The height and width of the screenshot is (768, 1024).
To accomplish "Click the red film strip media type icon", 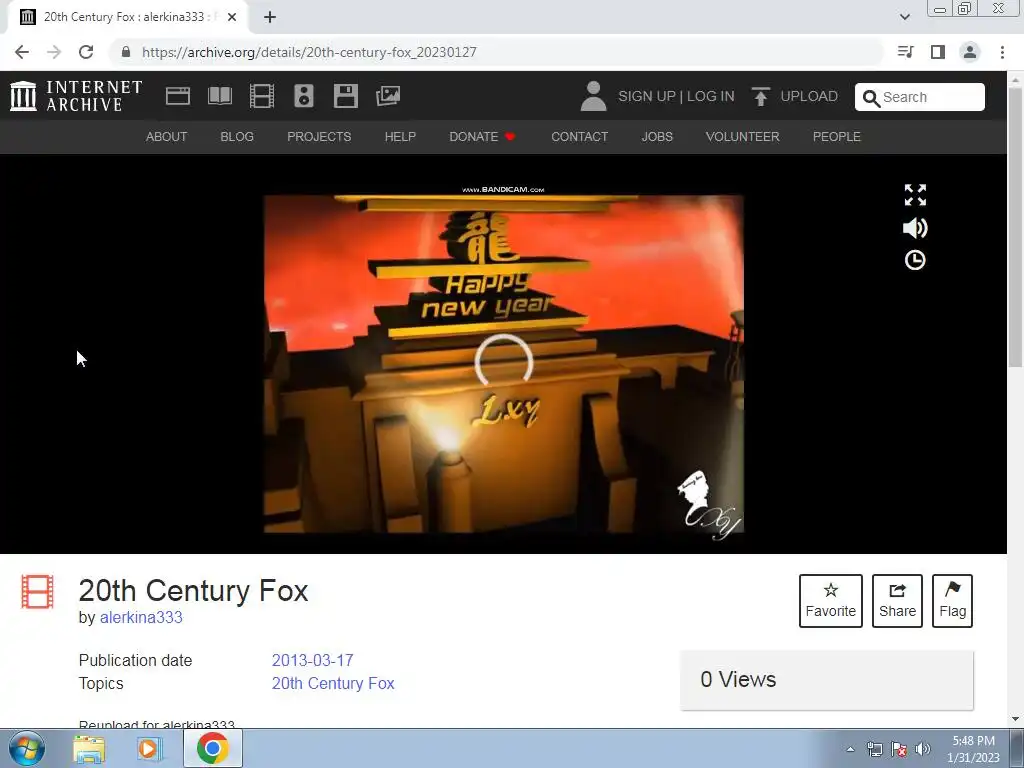I will [x=37, y=591].
